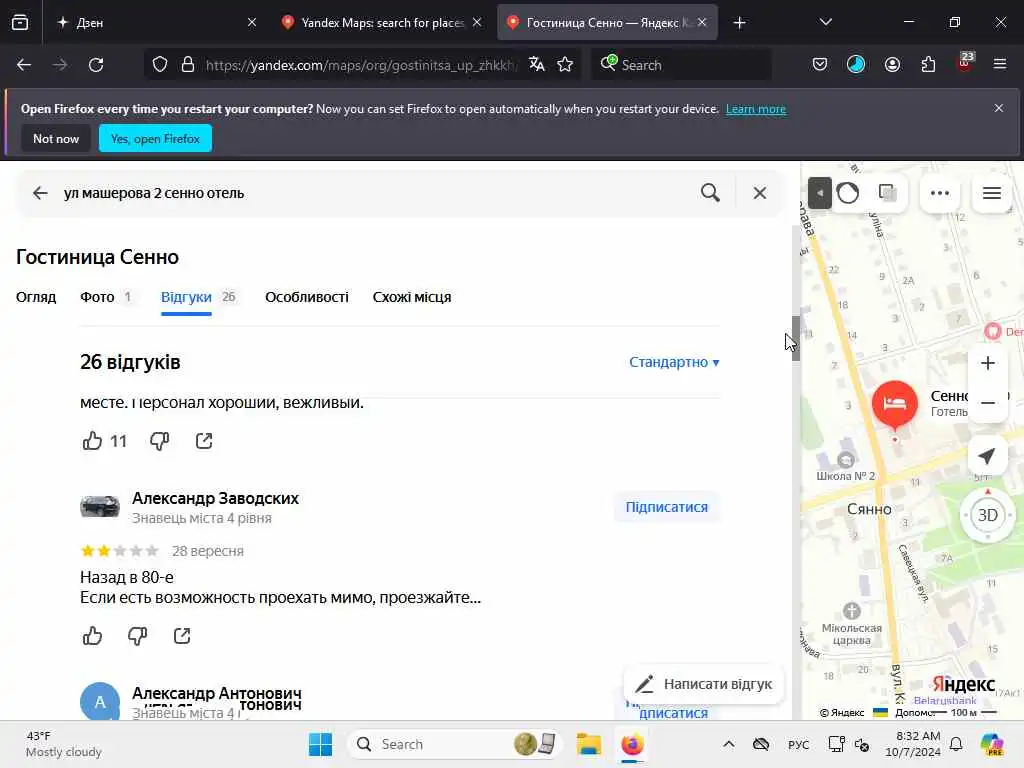The image size is (1024, 768).
Task: Click Not now in the Firefox notification
Action: (56, 138)
